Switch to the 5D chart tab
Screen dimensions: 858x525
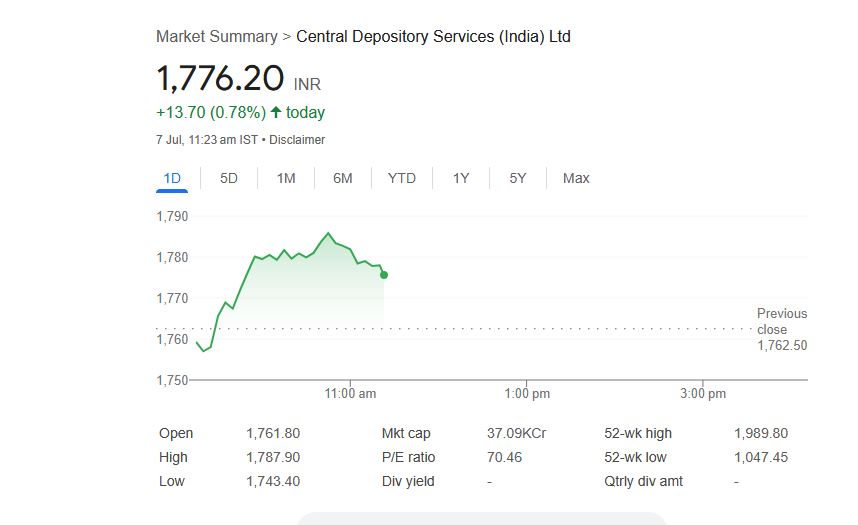point(229,178)
